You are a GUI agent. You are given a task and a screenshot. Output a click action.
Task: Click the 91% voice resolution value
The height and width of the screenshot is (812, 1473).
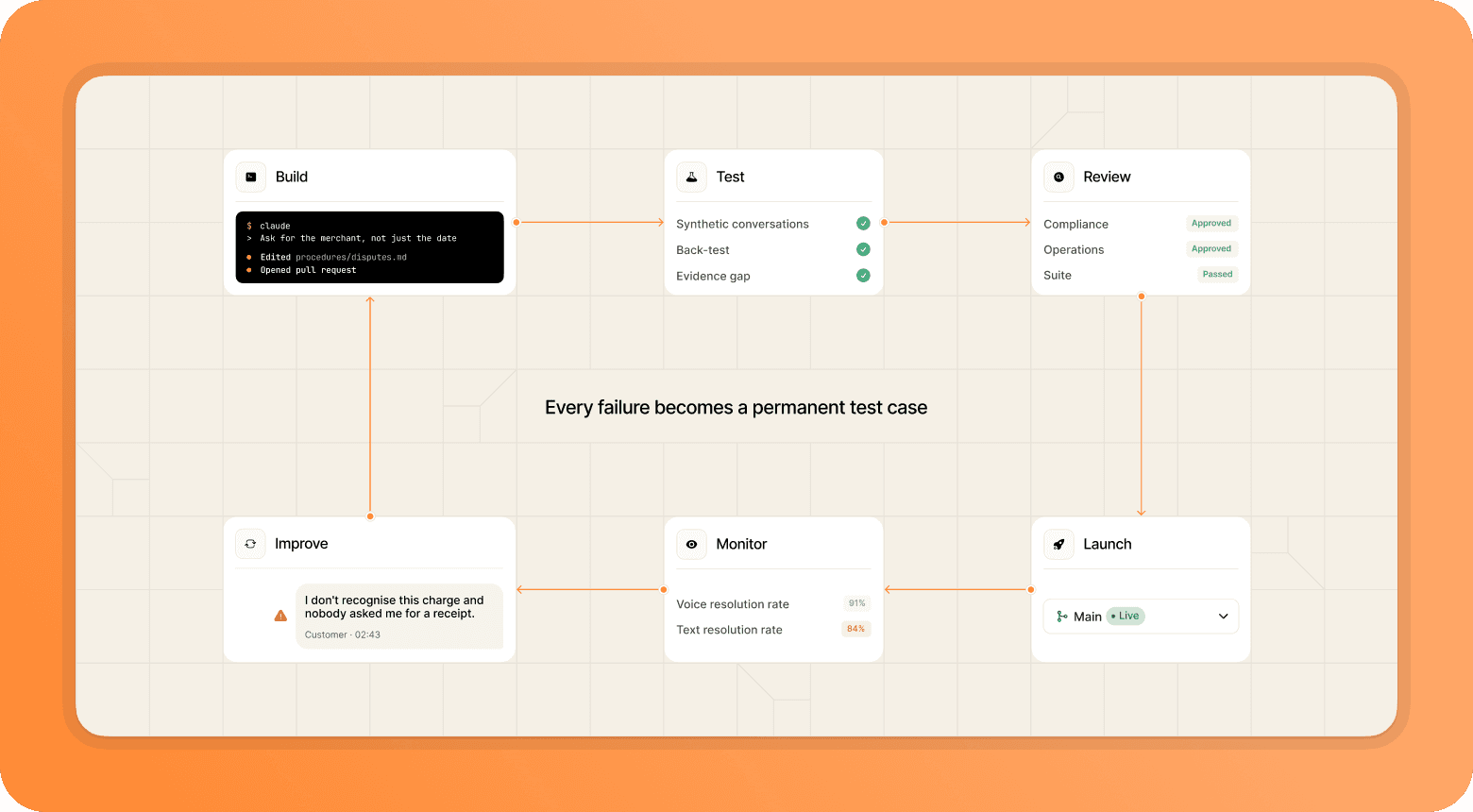[856, 603]
